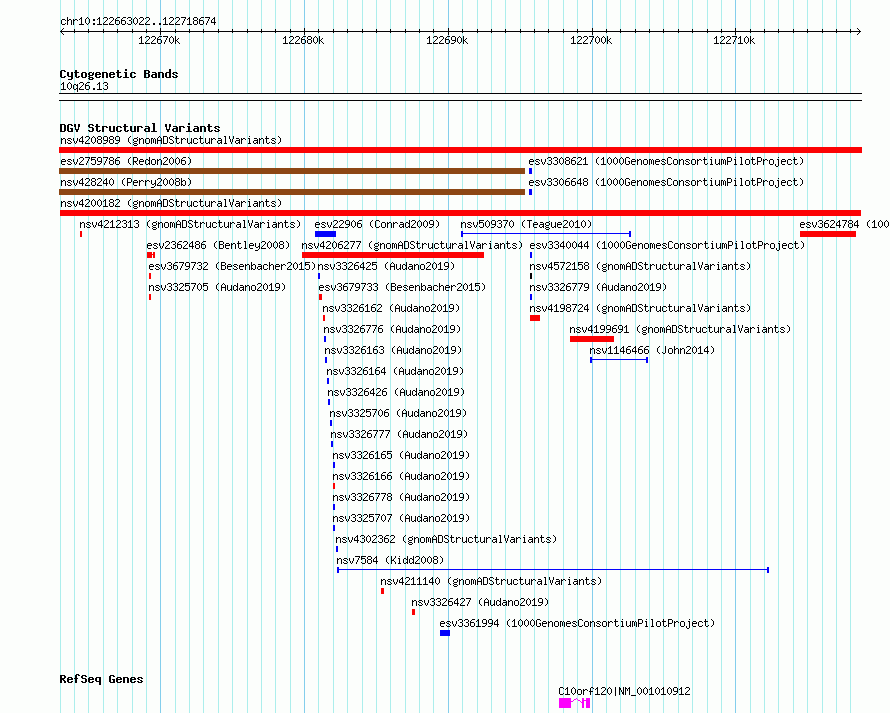Image resolution: width=890 pixels, height=713 pixels.
Task: Click the red nsv4208989 variant bar
Action: [460, 150]
